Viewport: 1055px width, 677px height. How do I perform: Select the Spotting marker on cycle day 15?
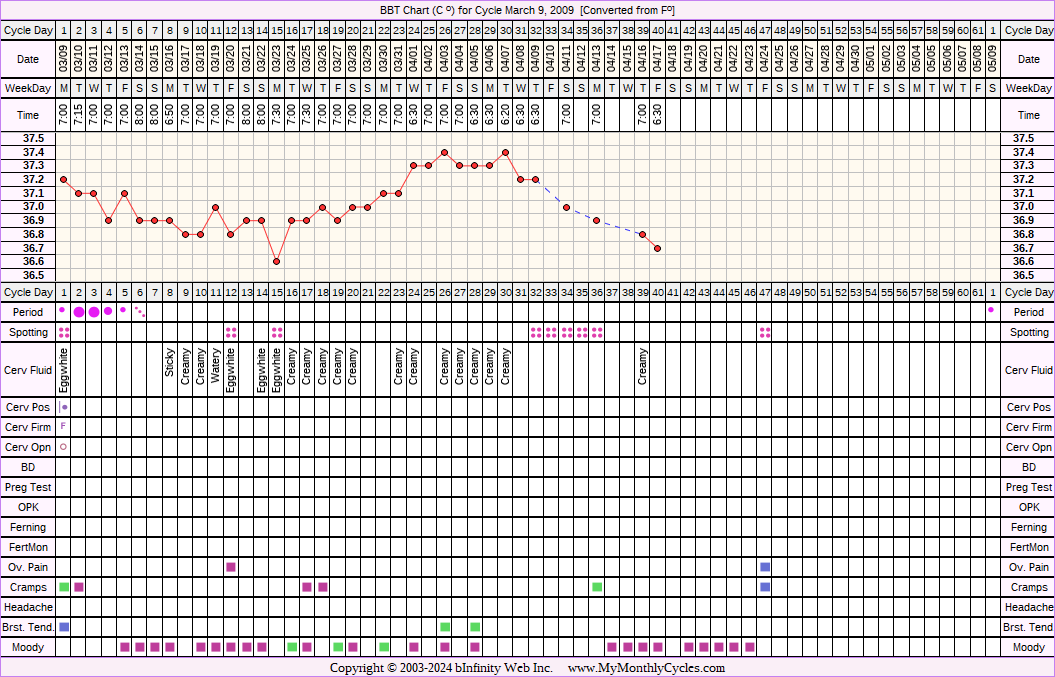(x=277, y=332)
